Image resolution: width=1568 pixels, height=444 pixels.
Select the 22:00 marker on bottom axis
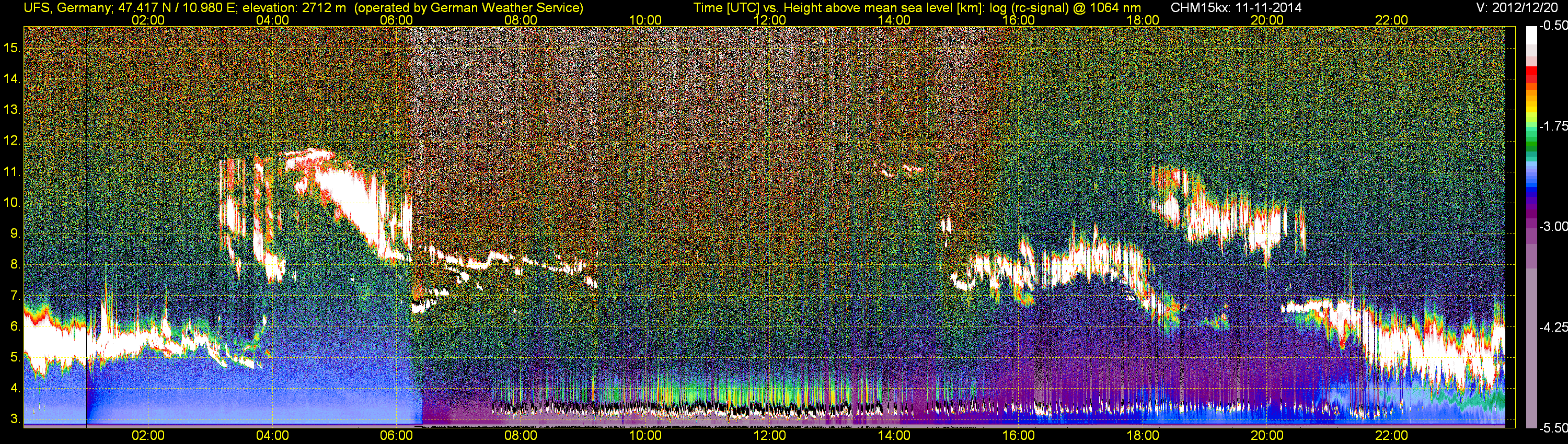point(1391,436)
